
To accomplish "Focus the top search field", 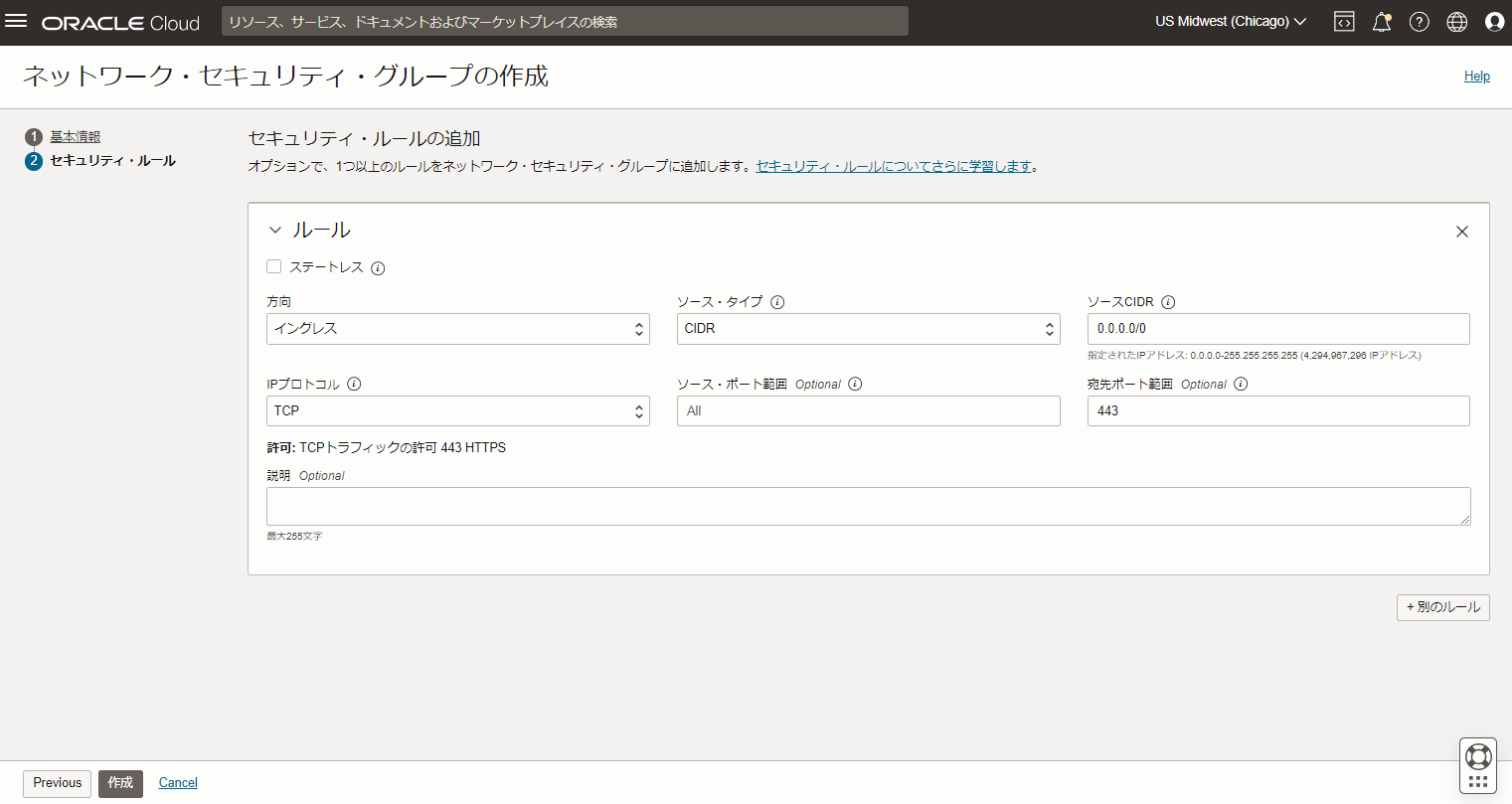I will tap(565, 22).
